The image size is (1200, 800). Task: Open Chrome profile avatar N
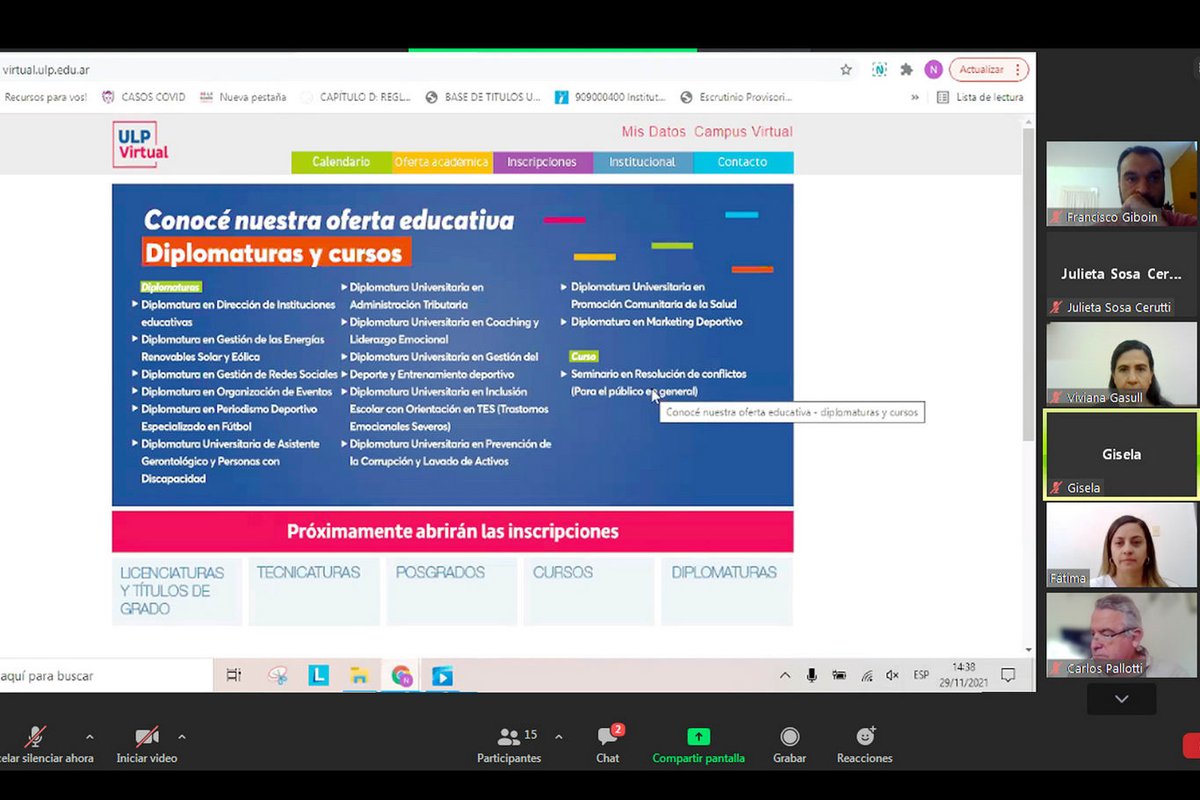tap(933, 70)
